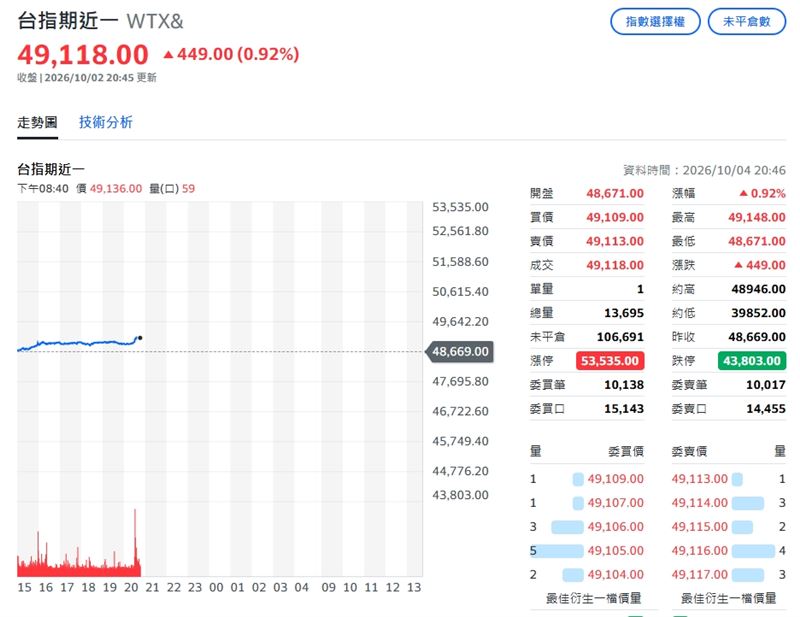The height and width of the screenshot is (617, 800).
Task: Click the 委買口 value 15,143
Action: pyautogui.click(x=624, y=409)
